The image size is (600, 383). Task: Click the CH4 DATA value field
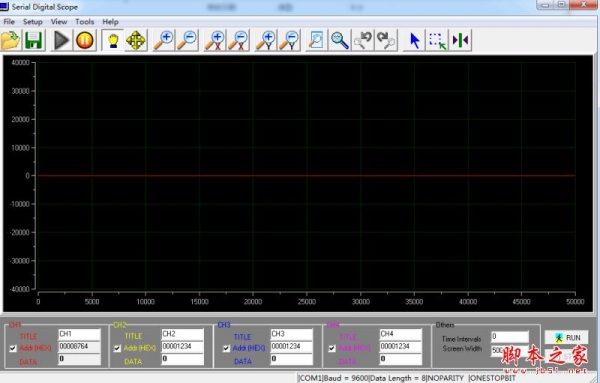(x=401, y=359)
